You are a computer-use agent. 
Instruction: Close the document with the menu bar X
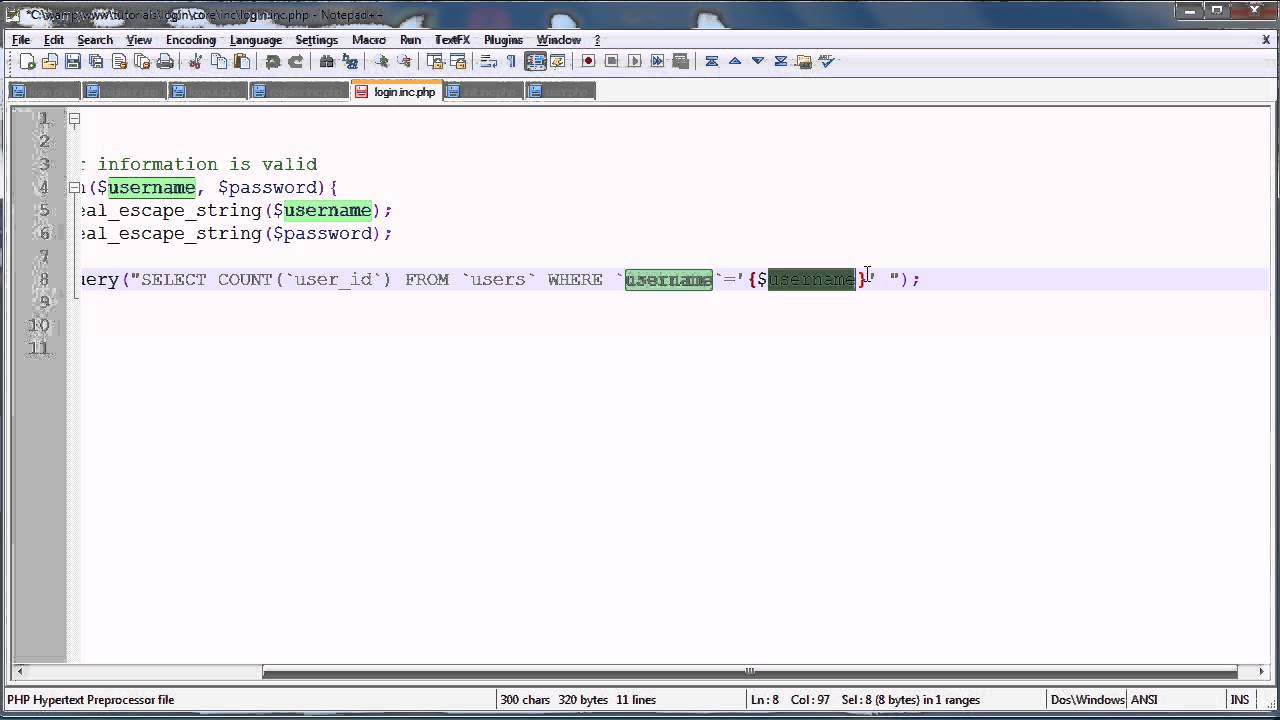coord(1266,40)
